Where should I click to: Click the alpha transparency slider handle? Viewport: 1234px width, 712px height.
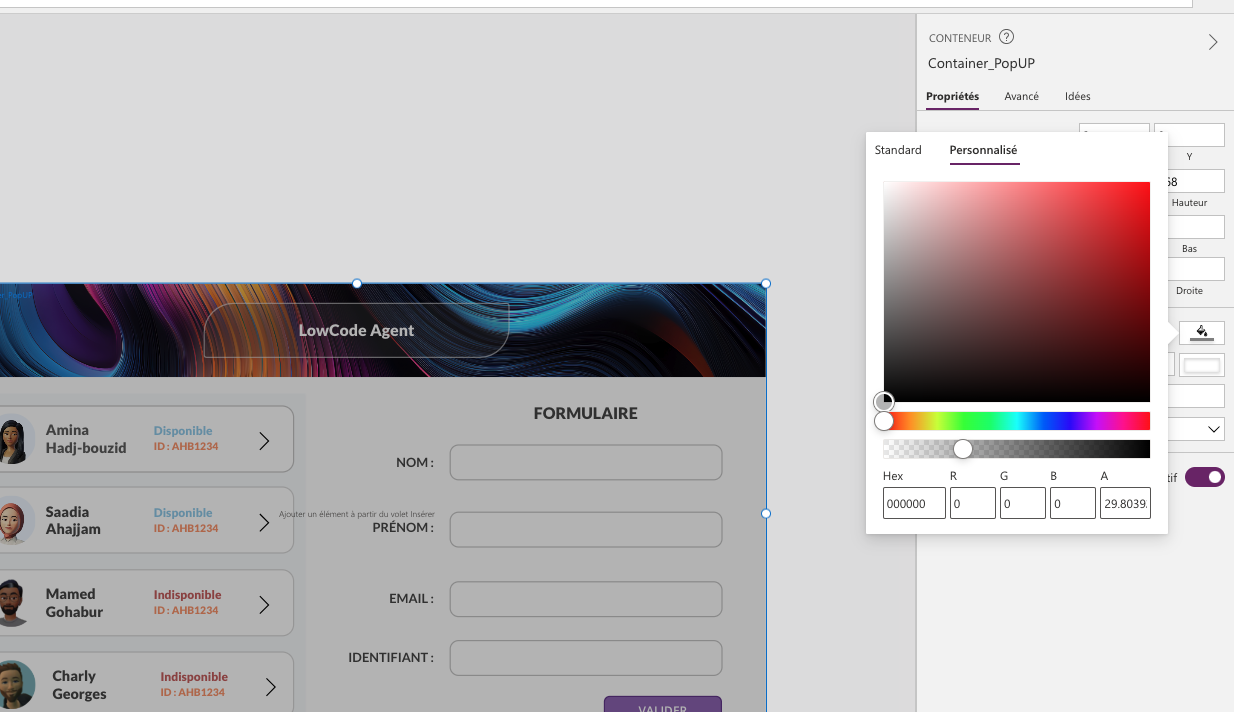tap(962, 449)
